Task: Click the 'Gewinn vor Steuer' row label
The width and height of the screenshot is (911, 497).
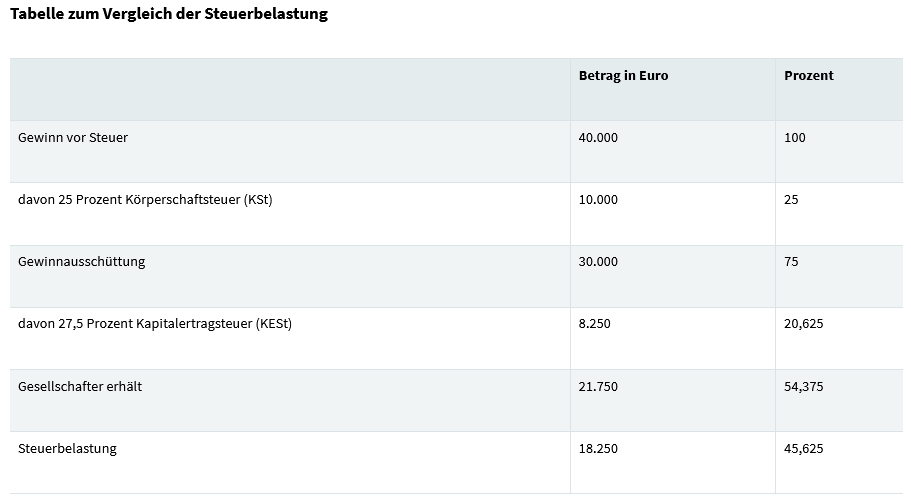Action: pyautogui.click(x=73, y=138)
